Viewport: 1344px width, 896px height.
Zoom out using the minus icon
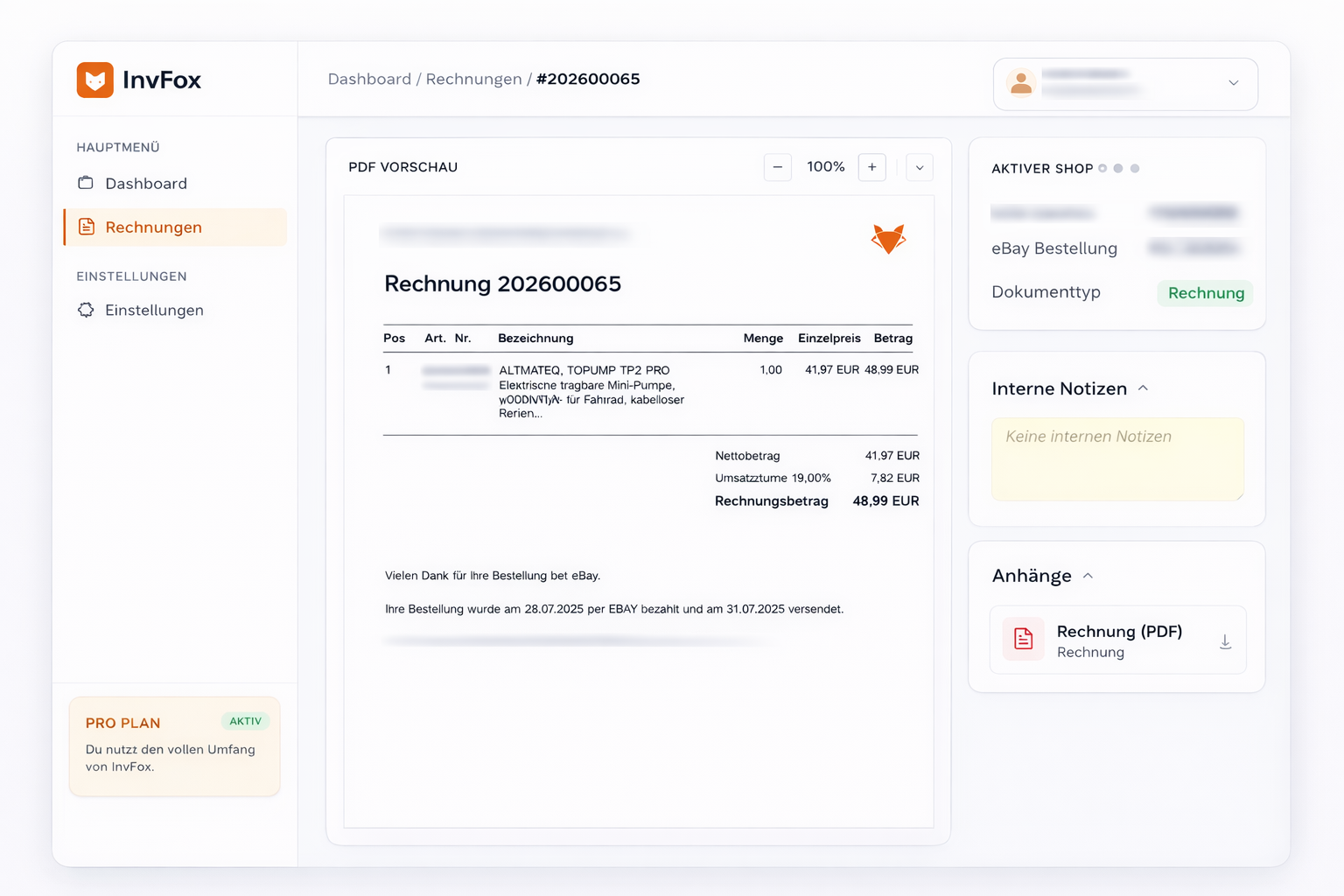coord(777,167)
